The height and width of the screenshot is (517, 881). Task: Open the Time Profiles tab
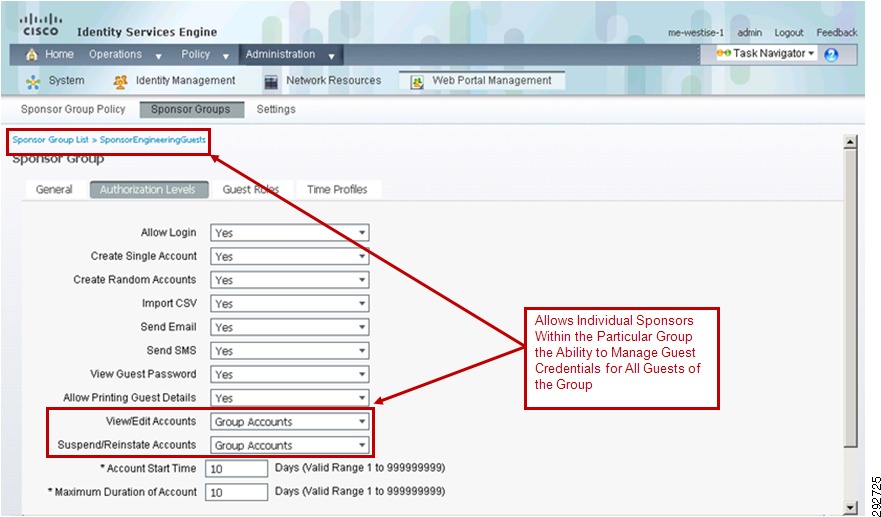(x=337, y=189)
